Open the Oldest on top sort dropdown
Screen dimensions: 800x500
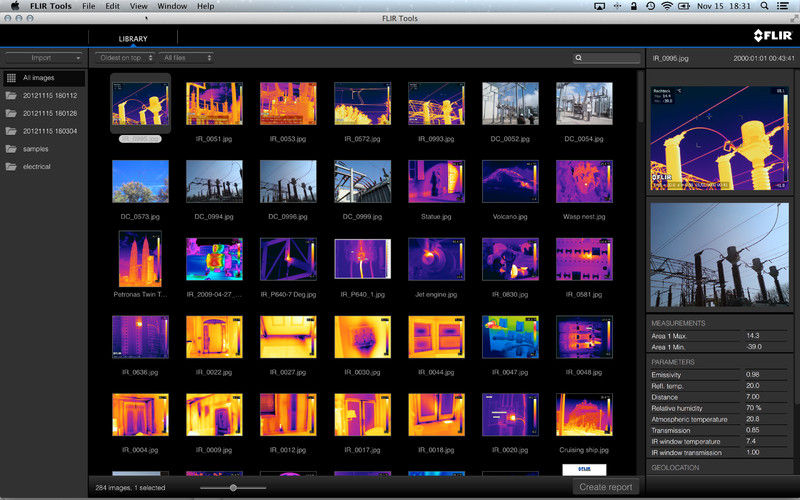click(124, 58)
